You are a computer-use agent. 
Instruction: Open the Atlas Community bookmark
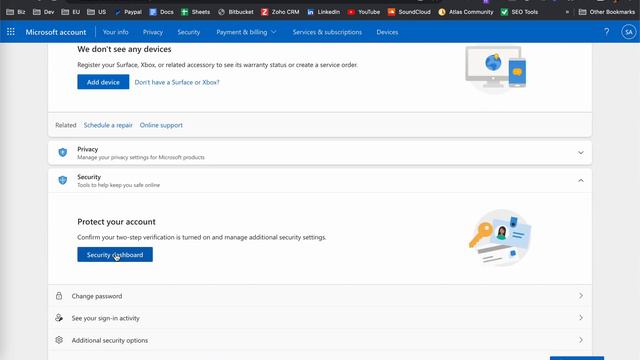pyautogui.click(x=466, y=12)
